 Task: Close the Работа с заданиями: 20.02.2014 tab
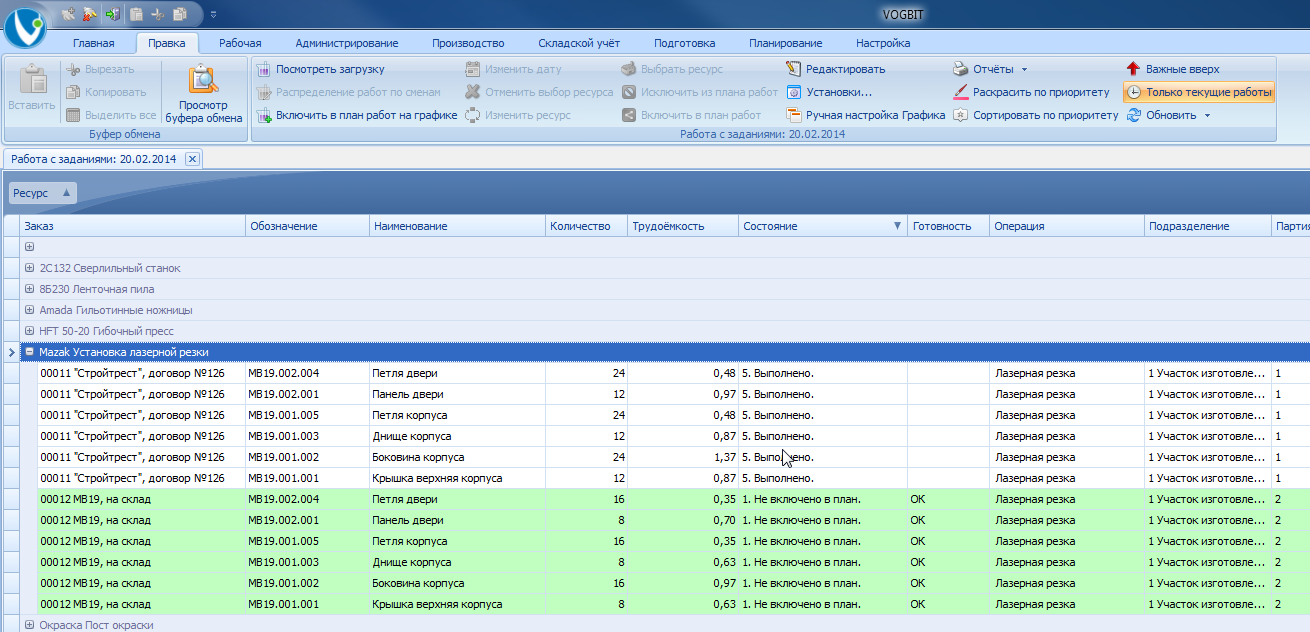pyautogui.click(x=193, y=158)
